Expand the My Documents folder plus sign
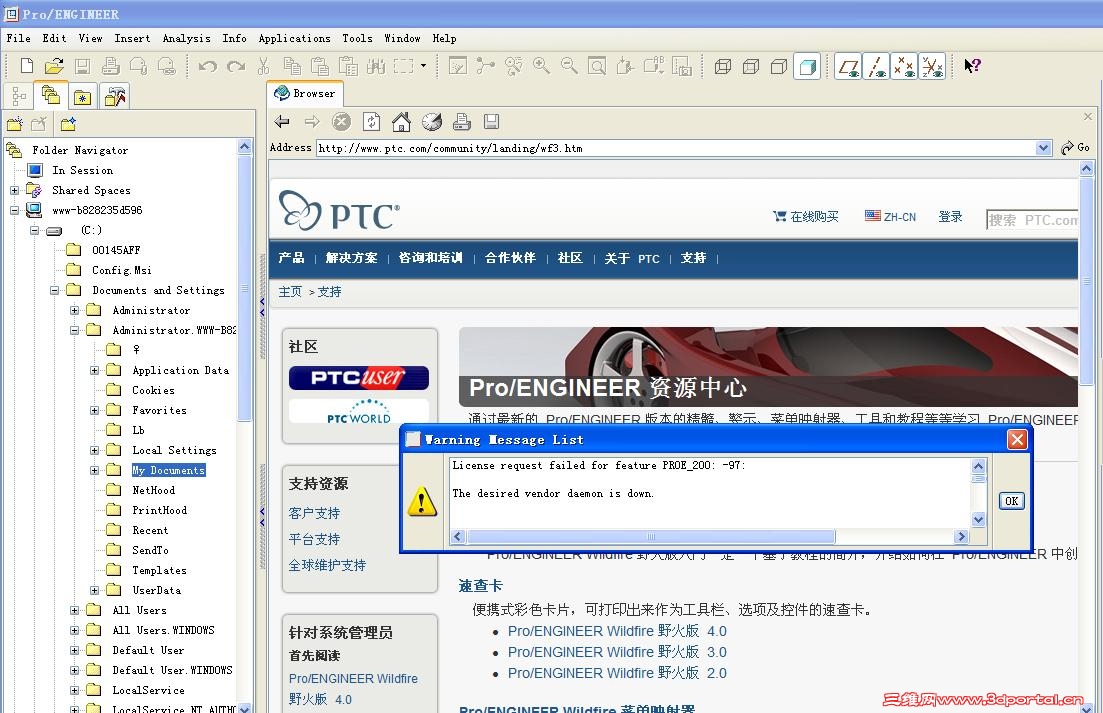This screenshot has height=713, width=1103. (x=94, y=470)
